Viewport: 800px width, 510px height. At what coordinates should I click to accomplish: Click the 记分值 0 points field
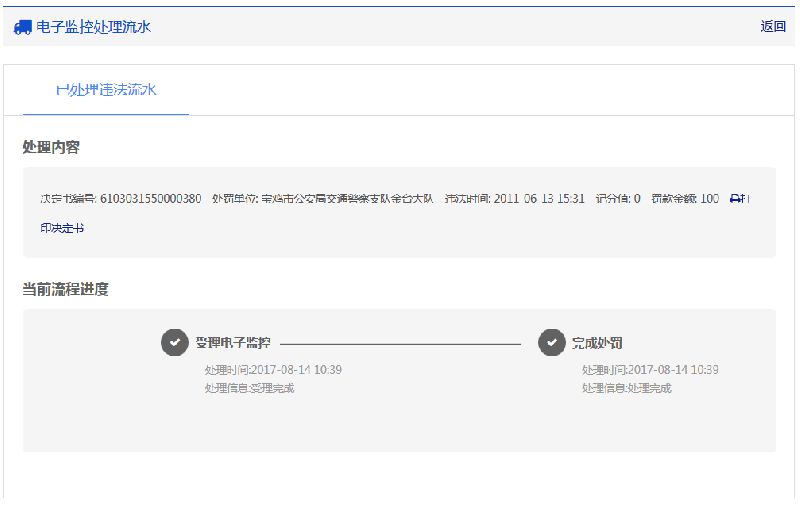(x=617, y=199)
